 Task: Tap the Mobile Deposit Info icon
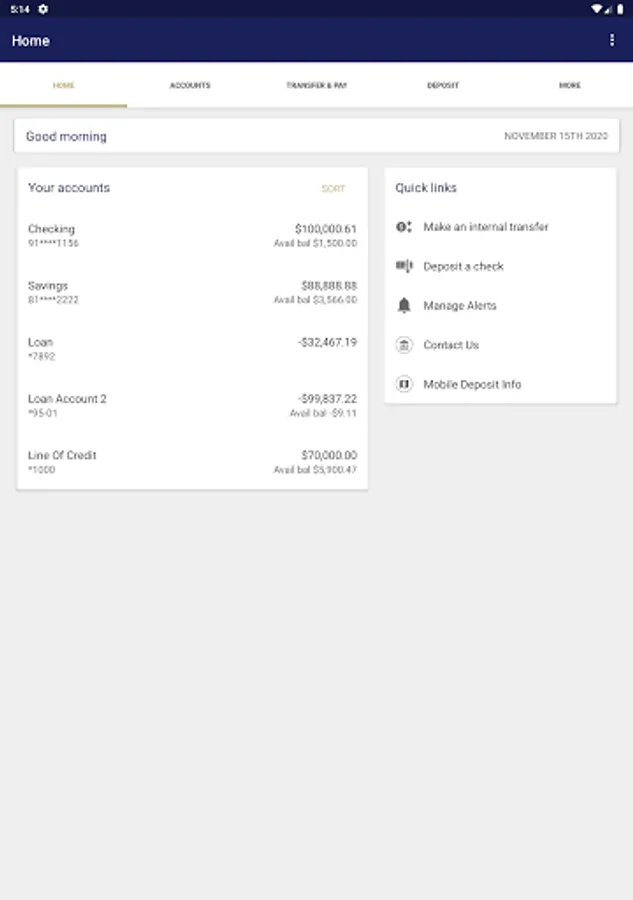point(404,384)
